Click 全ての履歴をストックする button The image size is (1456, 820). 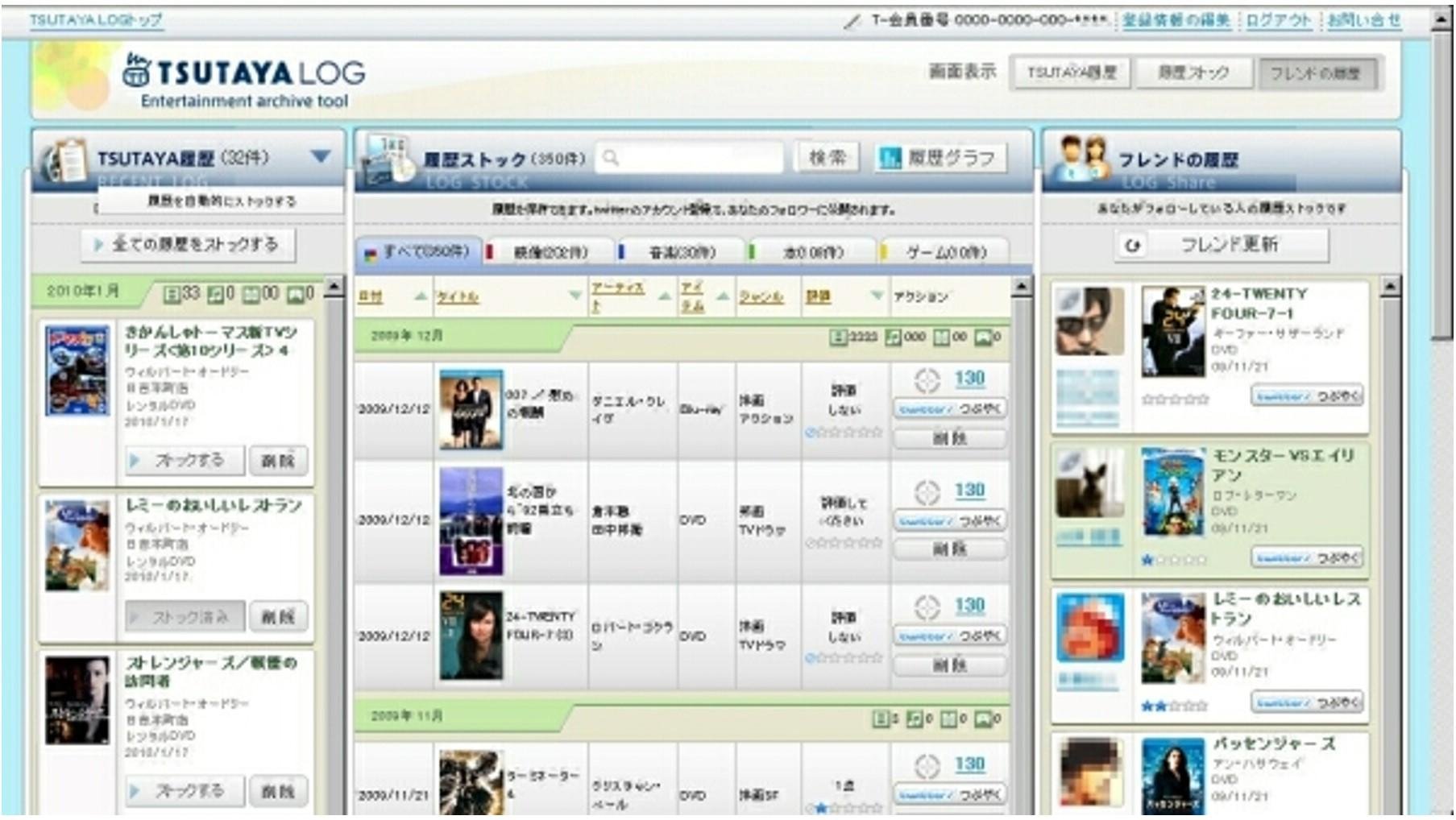(x=188, y=244)
